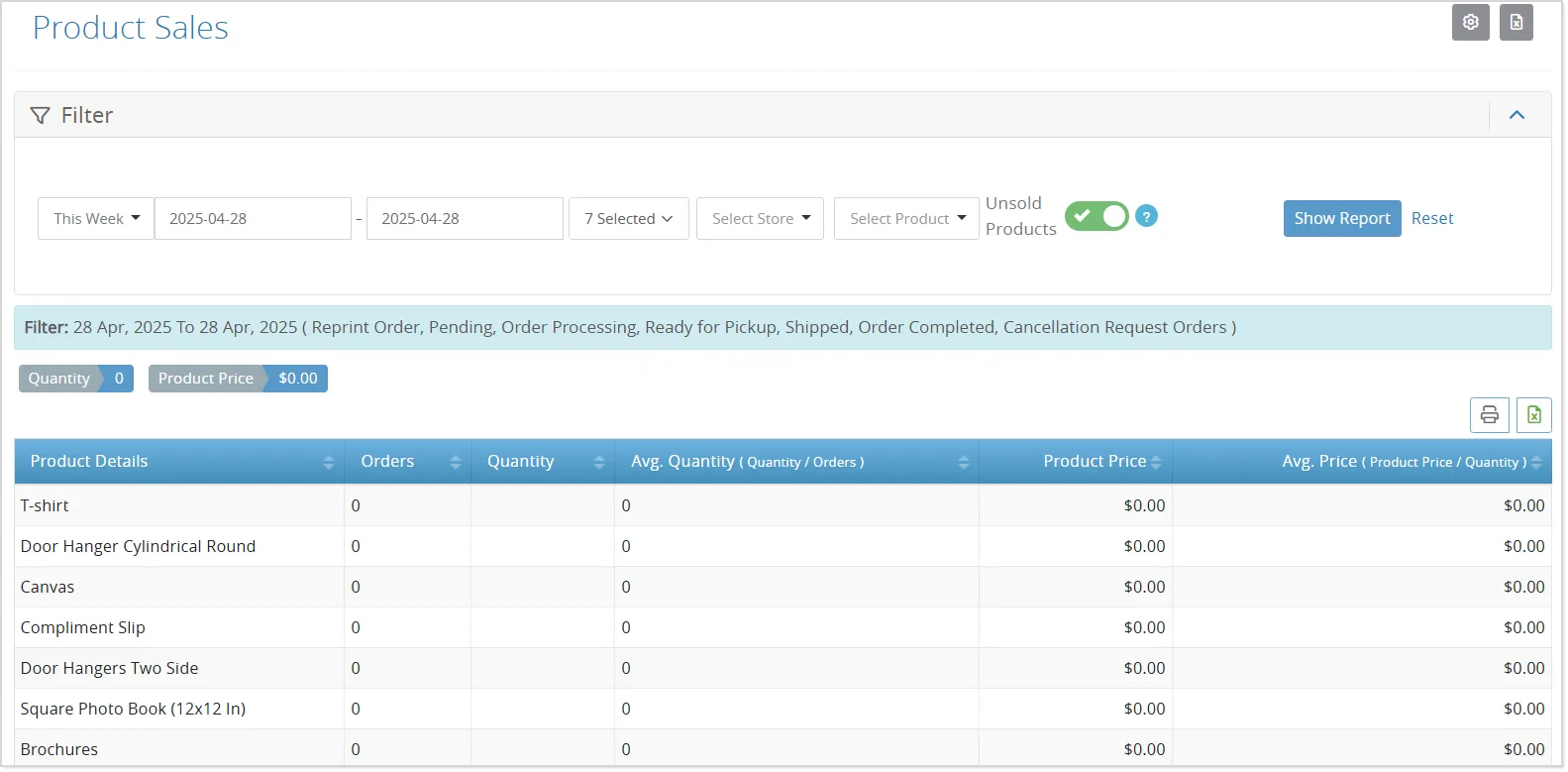The width and height of the screenshot is (1568, 772).
Task: Open the settings gear icon
Action: (1470, 23)
